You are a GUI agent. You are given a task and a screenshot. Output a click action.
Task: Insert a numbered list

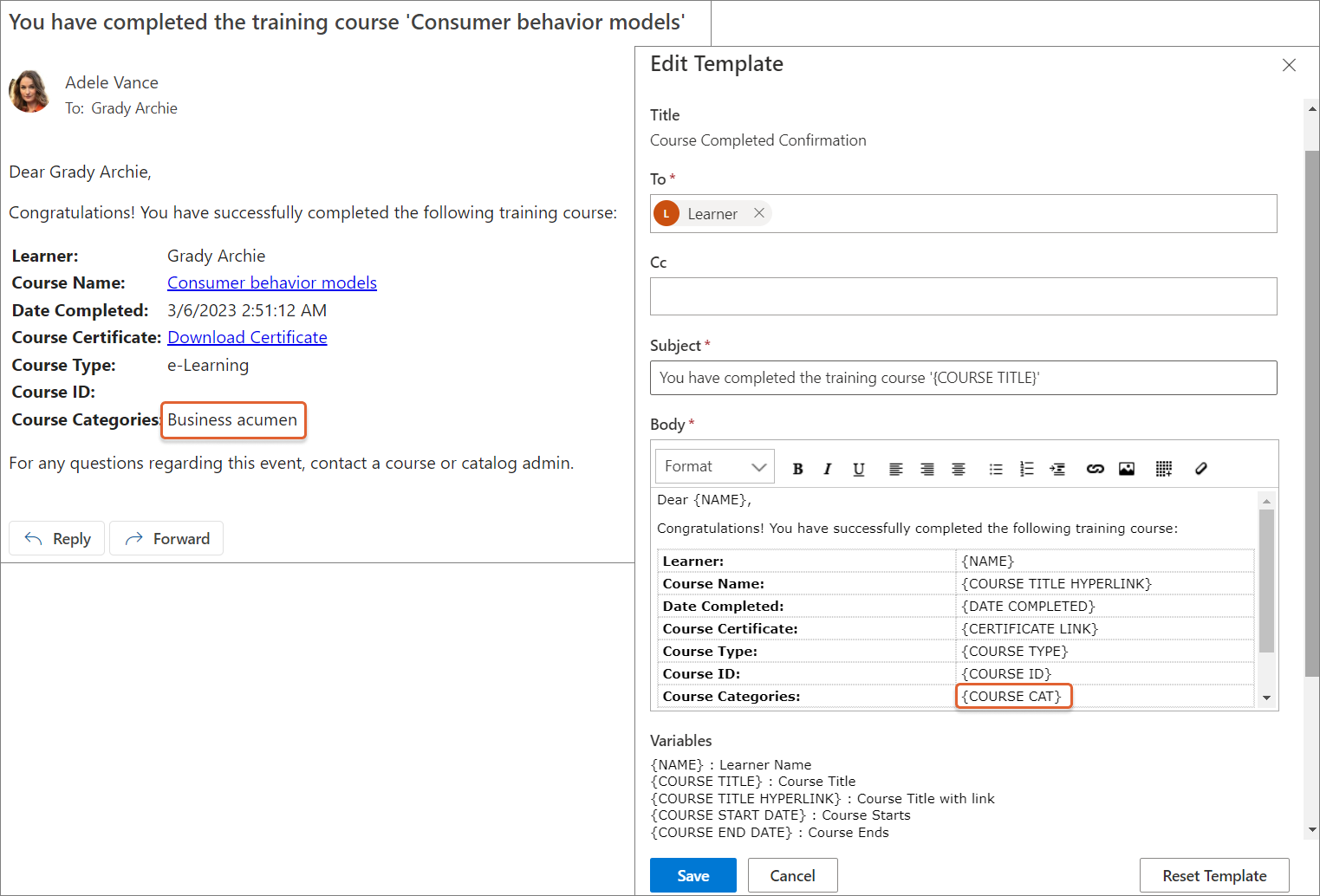click(x=1027, y=469)
